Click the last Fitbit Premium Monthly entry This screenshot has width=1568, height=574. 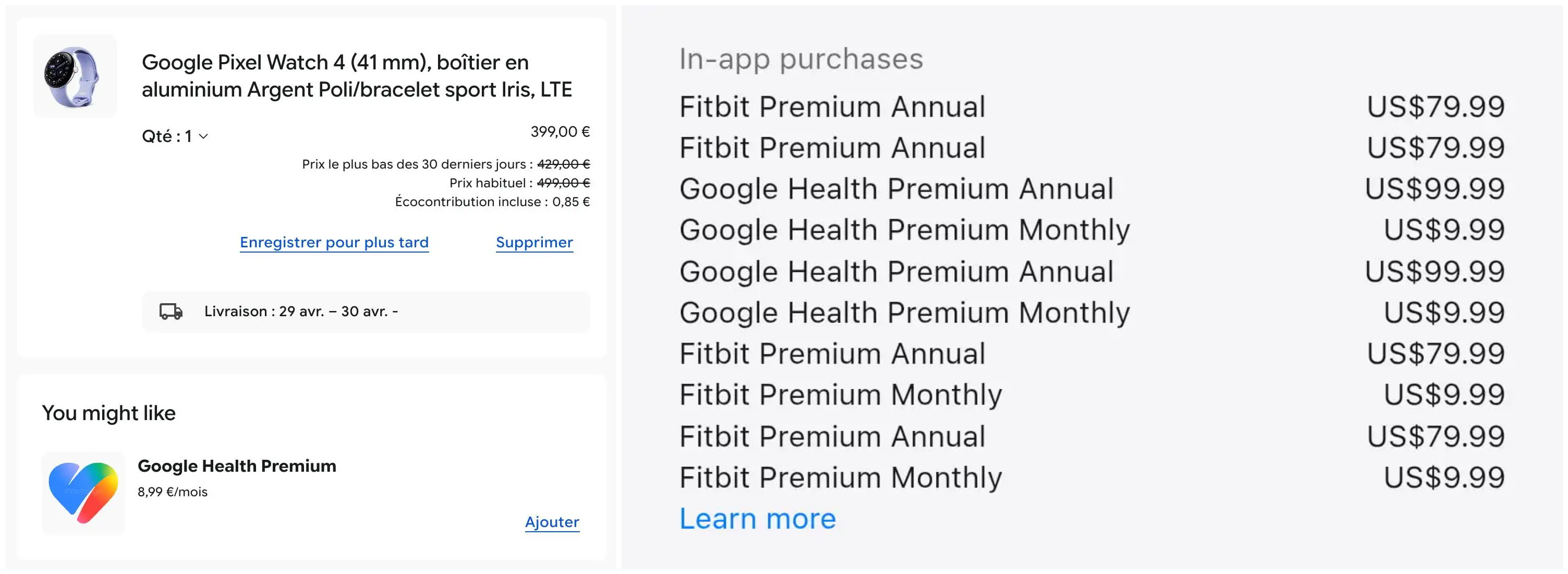pos(840,477)
